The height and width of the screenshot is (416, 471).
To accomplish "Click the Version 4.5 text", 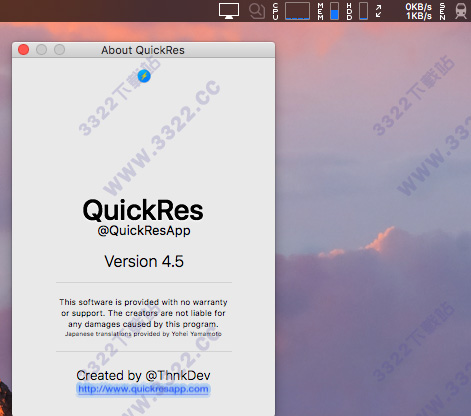I will pos(144,261).
